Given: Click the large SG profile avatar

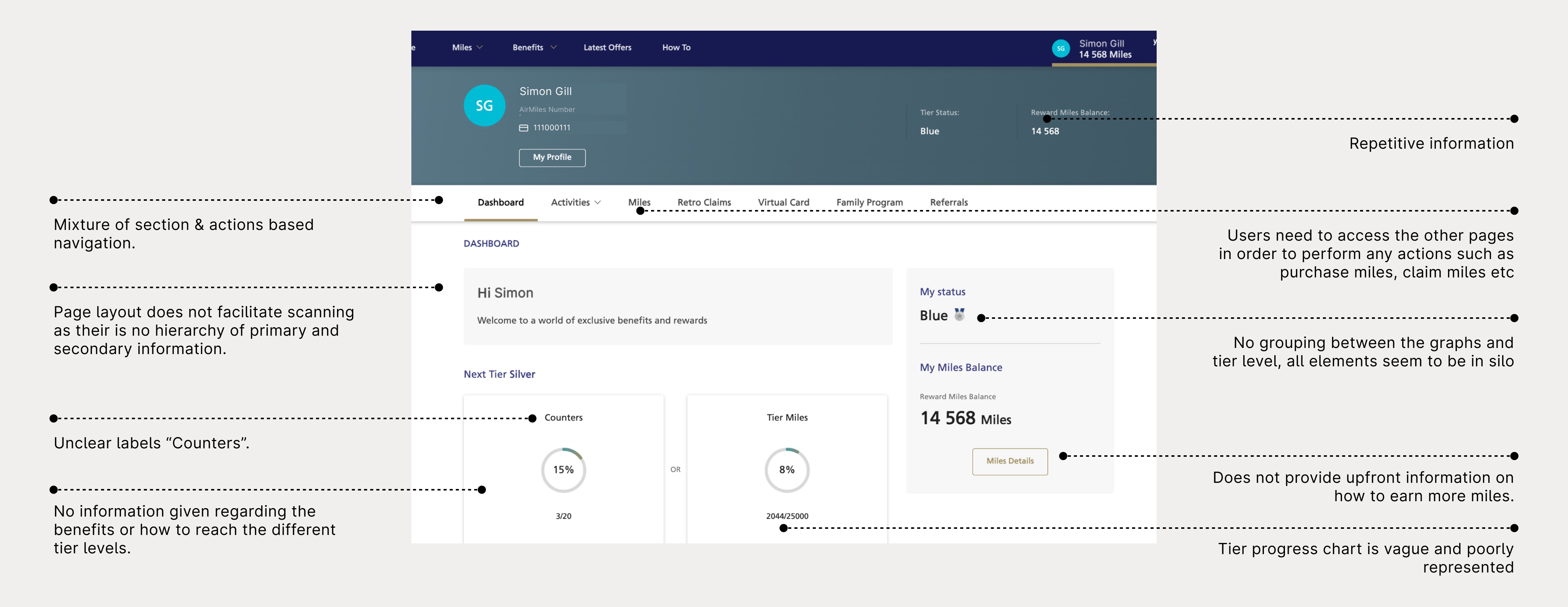Looking at the screenshot, I should coord(484,105).
